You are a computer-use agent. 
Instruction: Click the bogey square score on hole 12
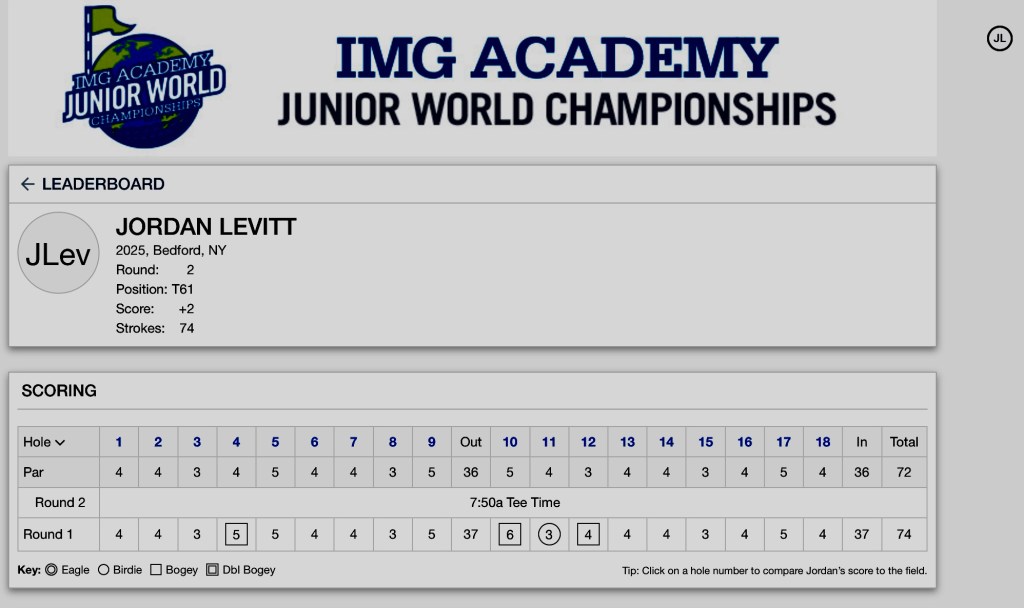tap(588, 534)
